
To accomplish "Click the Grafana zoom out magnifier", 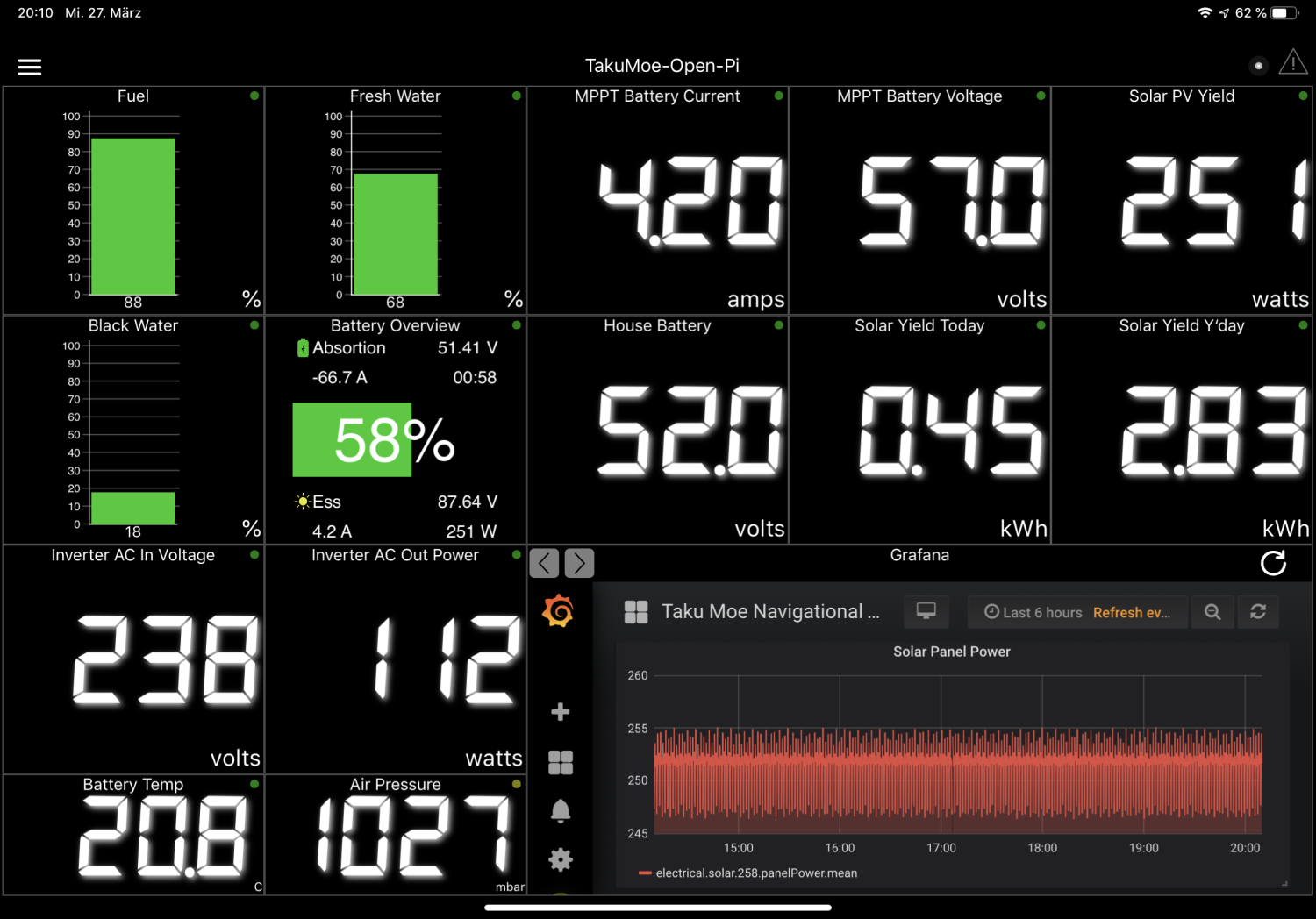I will point(1212,612).
